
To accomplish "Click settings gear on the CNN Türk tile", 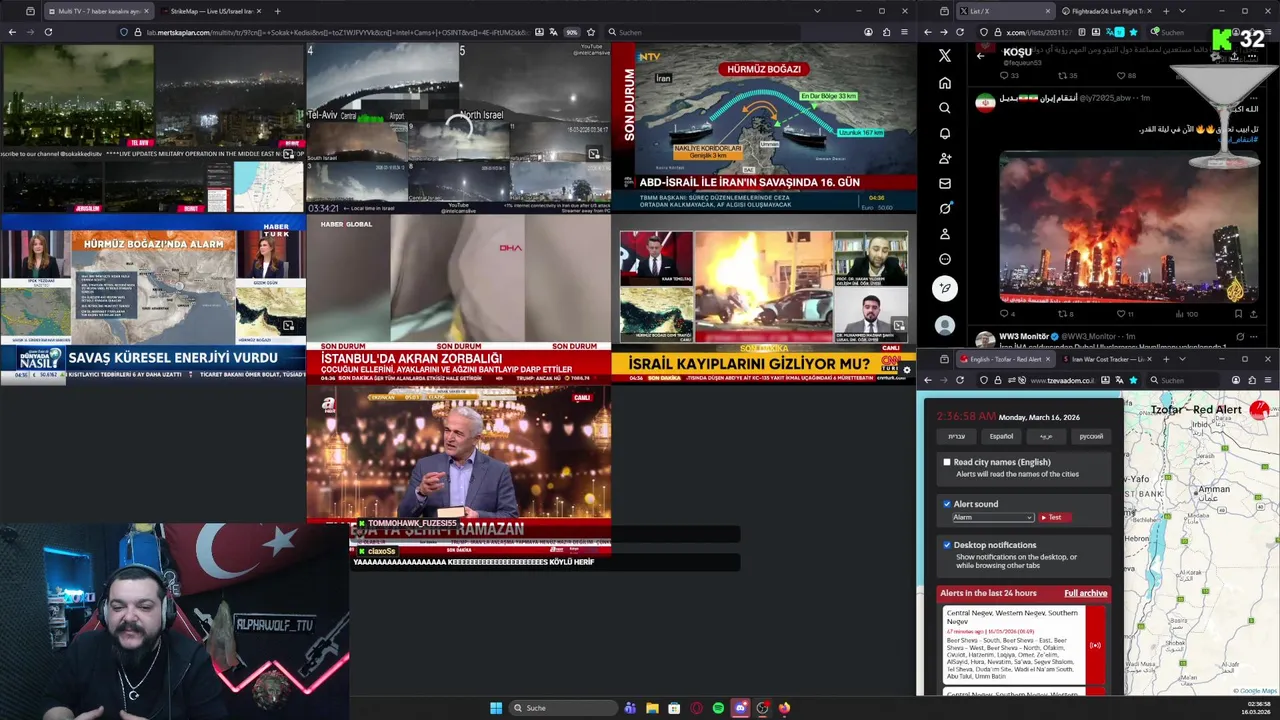I will click(907, 370).
